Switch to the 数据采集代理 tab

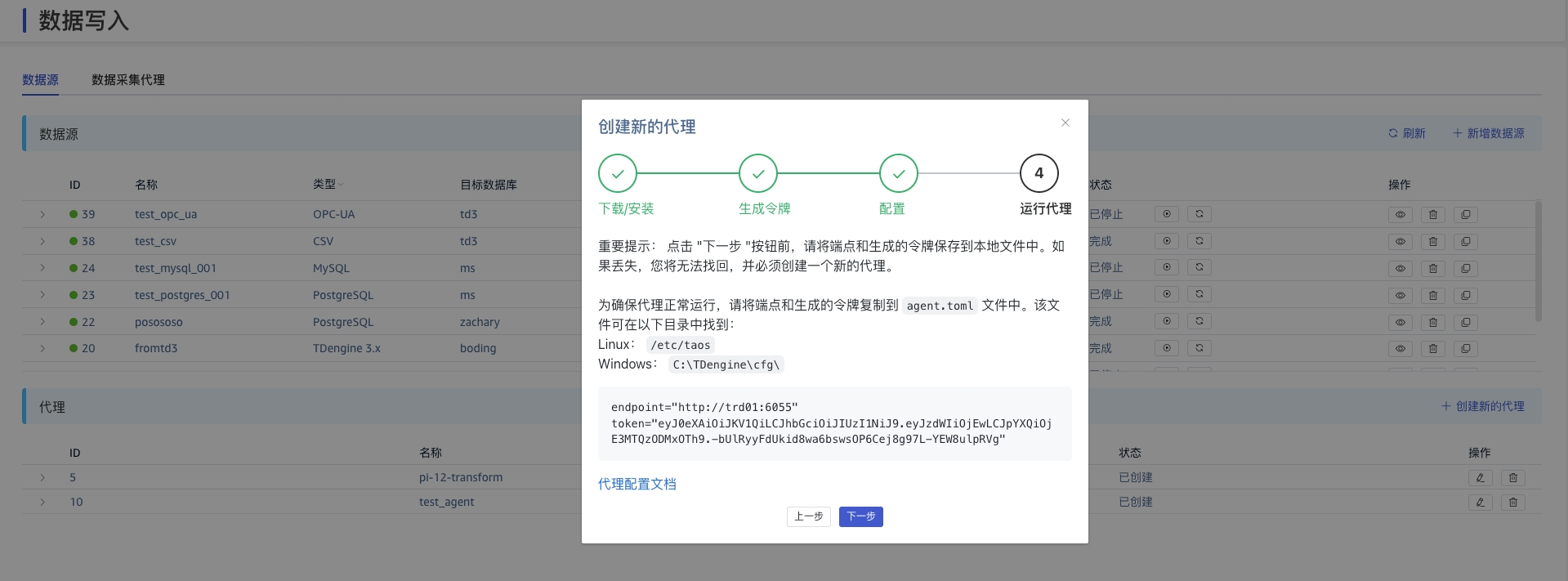click(x=128, y=80)
